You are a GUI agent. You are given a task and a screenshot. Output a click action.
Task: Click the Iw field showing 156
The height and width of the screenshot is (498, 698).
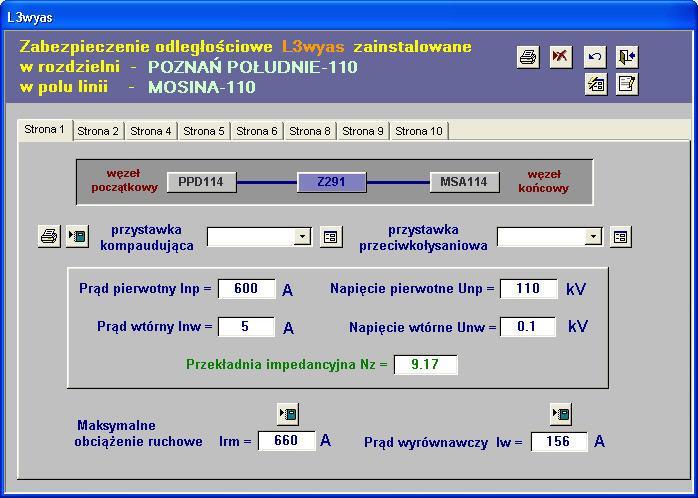(x=558, y=441)
